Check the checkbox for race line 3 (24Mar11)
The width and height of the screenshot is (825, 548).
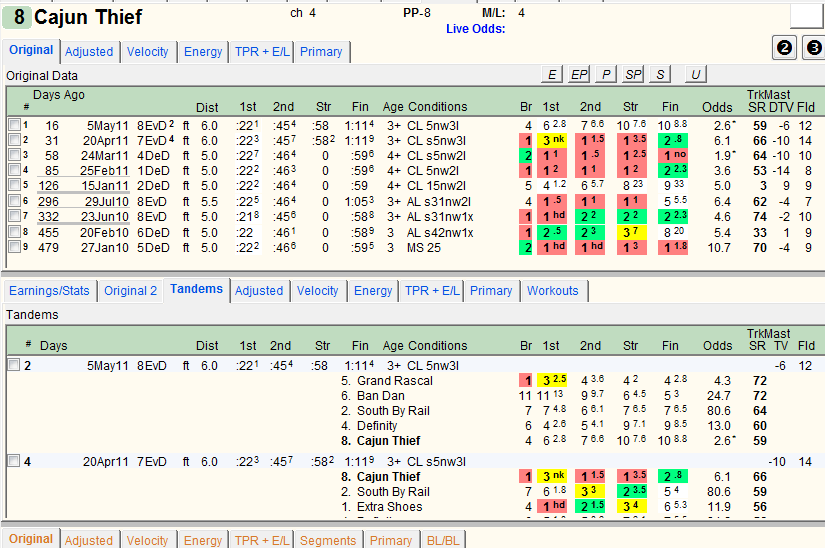tap(14, 155)
